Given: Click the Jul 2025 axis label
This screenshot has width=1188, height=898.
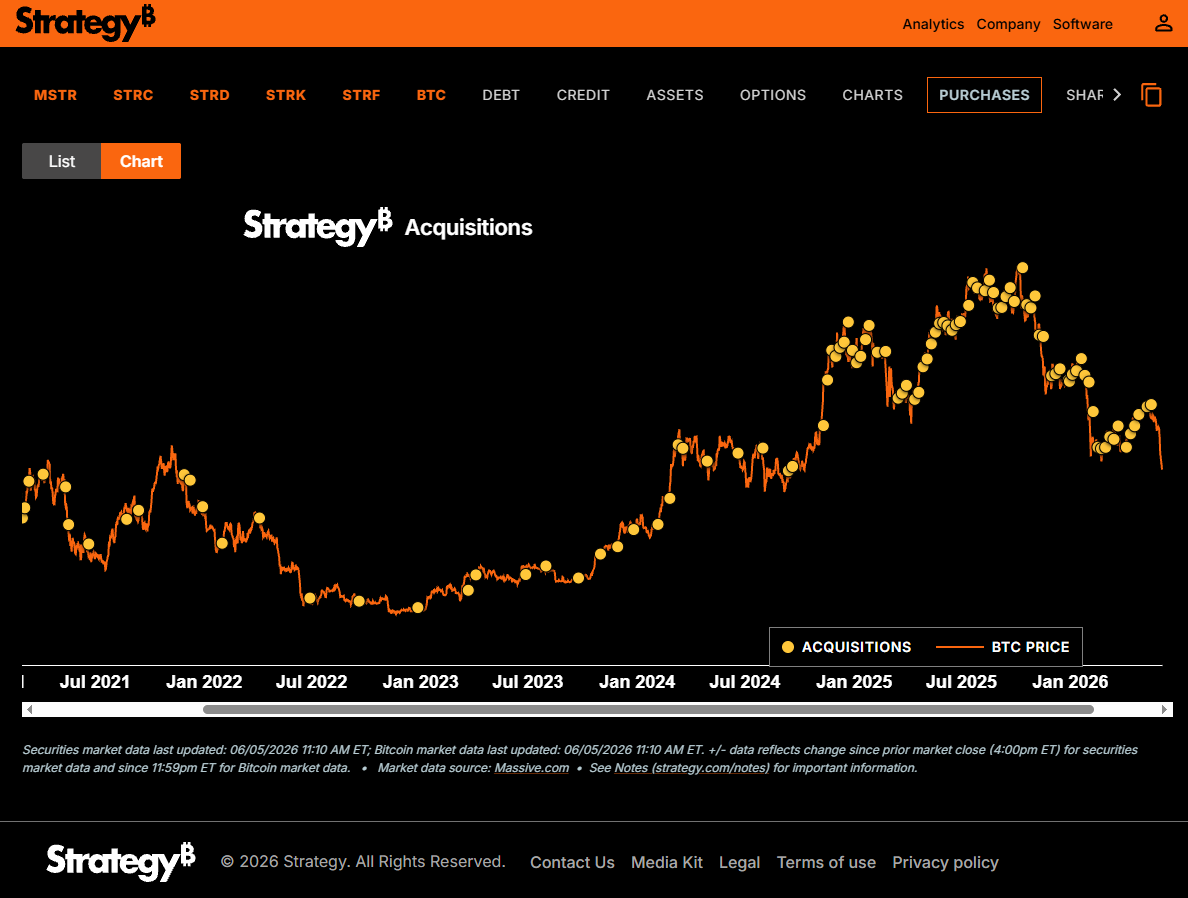Looking at the screenshot, I should [x=961, y=682].
